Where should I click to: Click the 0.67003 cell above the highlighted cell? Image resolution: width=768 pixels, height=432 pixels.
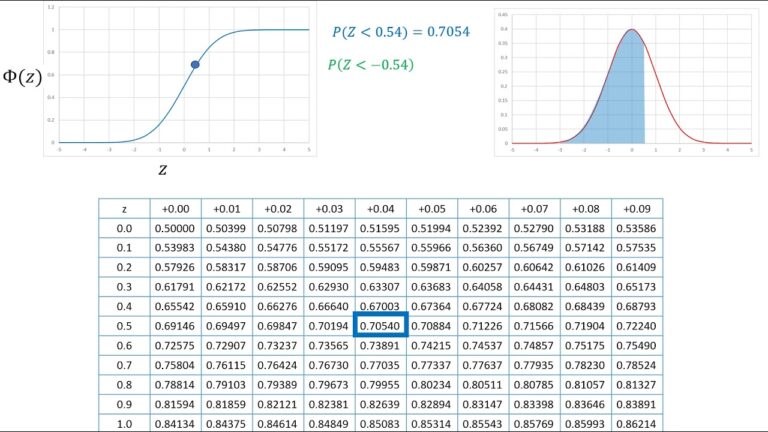click(x=381, y=306)
